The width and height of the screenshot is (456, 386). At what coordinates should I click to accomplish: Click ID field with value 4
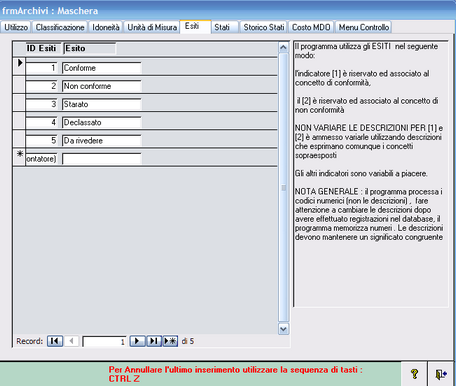pos(41,122)
